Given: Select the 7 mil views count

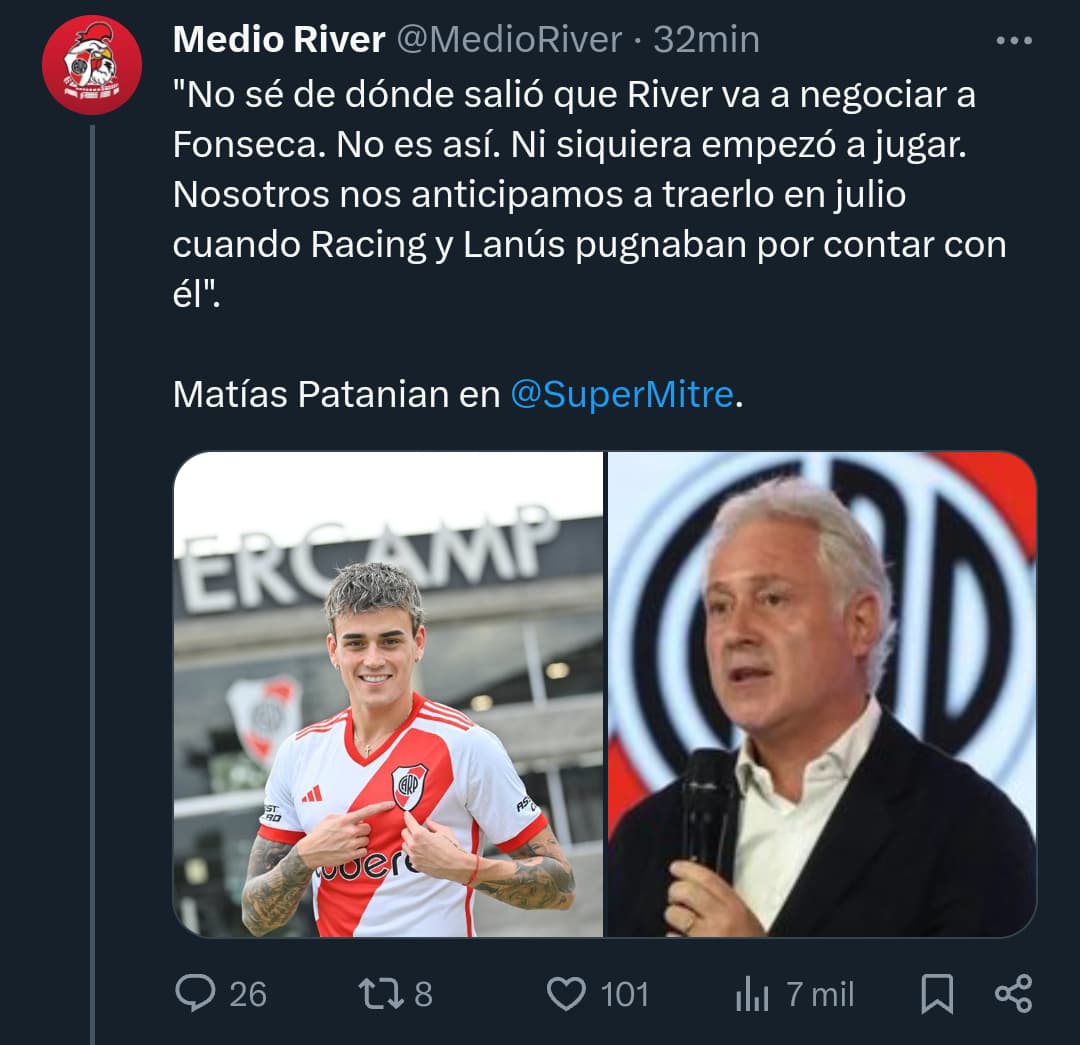Looking at the screenshot, I should [x=820, y=995].
